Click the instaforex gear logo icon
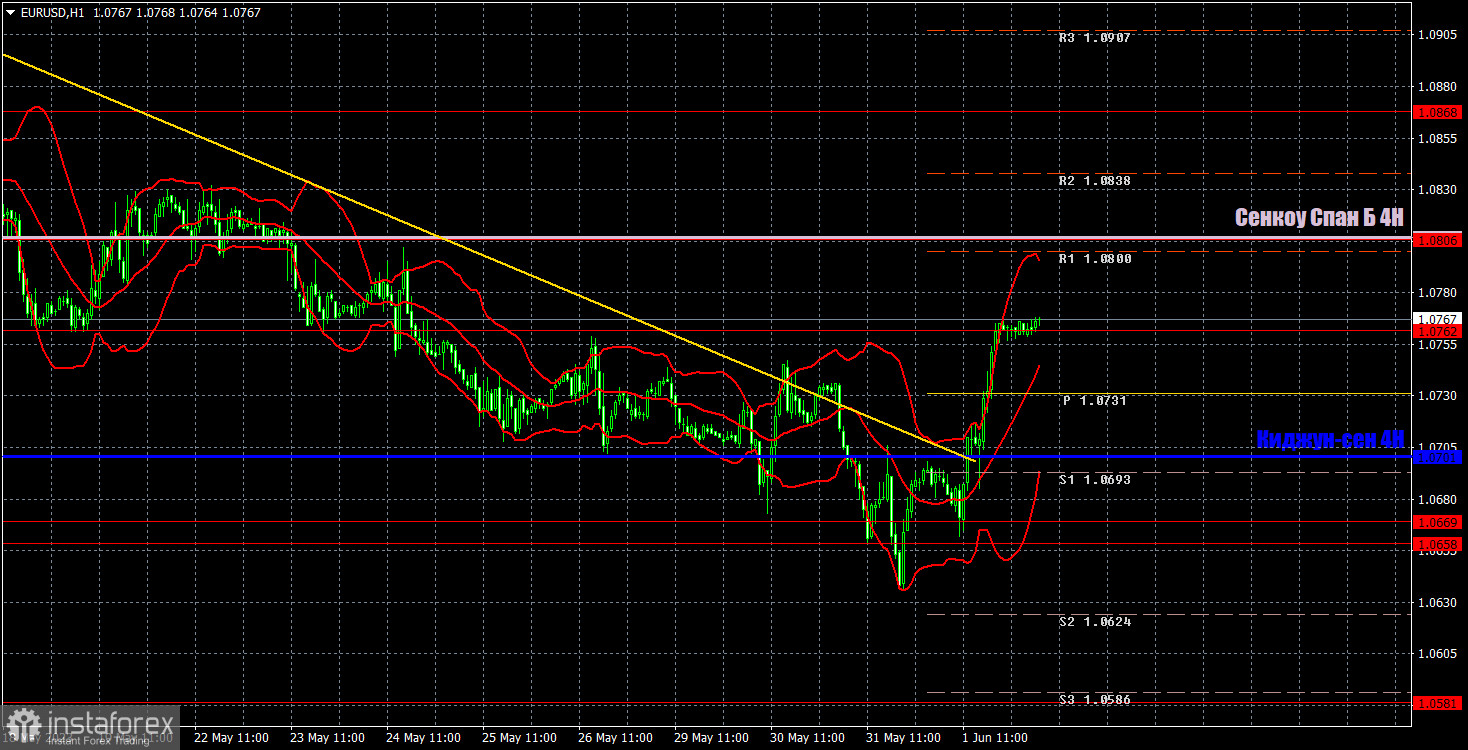The width and height of the screenshot is (1468, 750). click(23, 724)
